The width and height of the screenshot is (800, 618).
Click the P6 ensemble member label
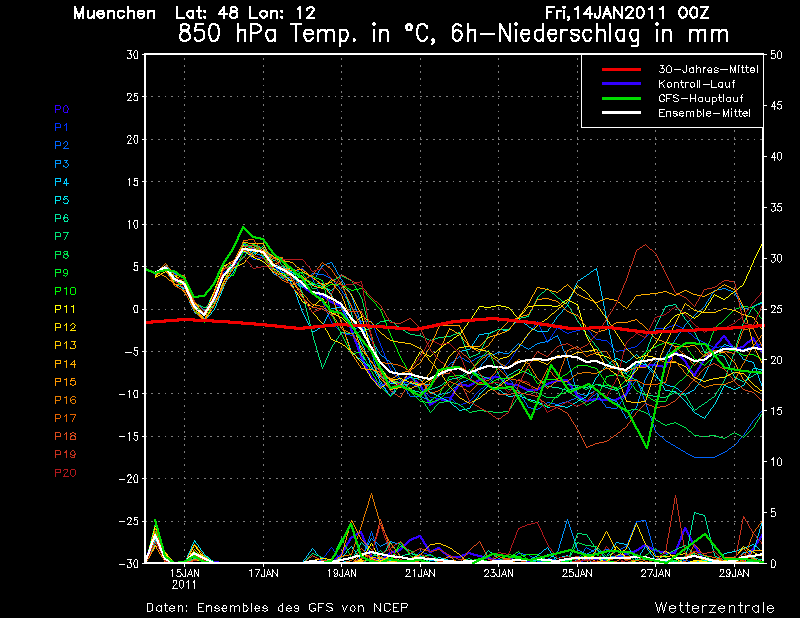62,218
